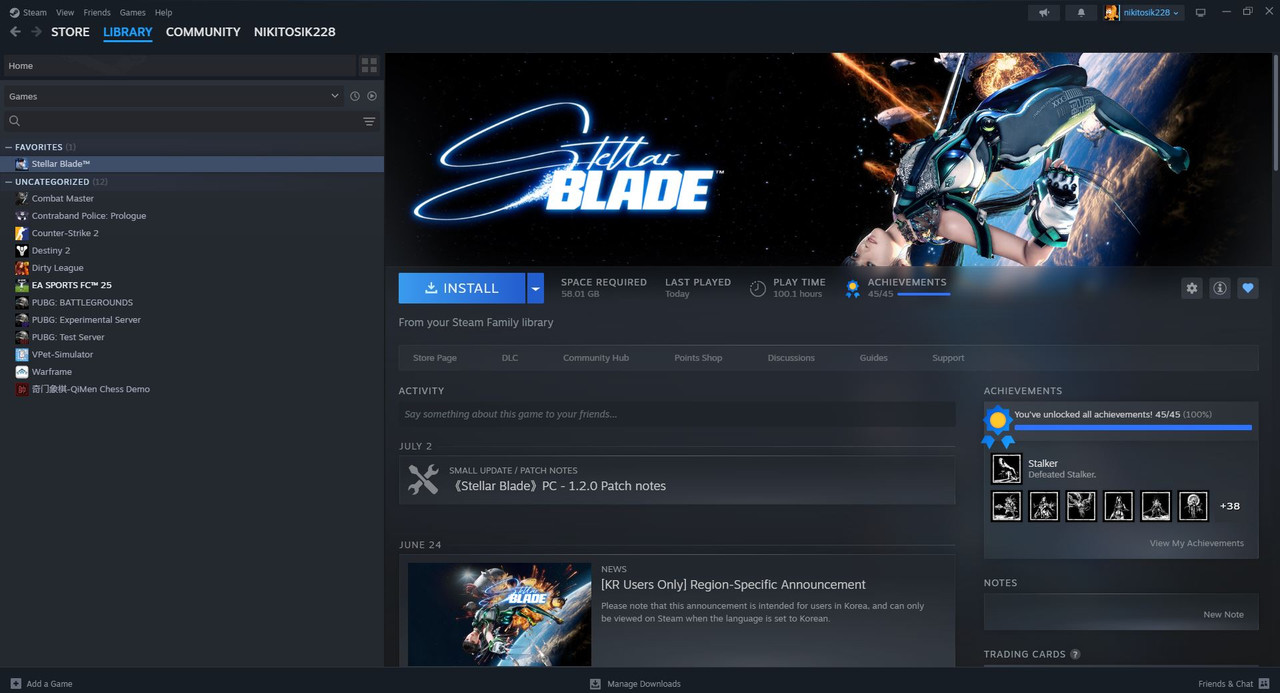Click Counter-Strike 2 icon in list
The height and width of the screenshot is (693, 1280).
tap(22, 233)
